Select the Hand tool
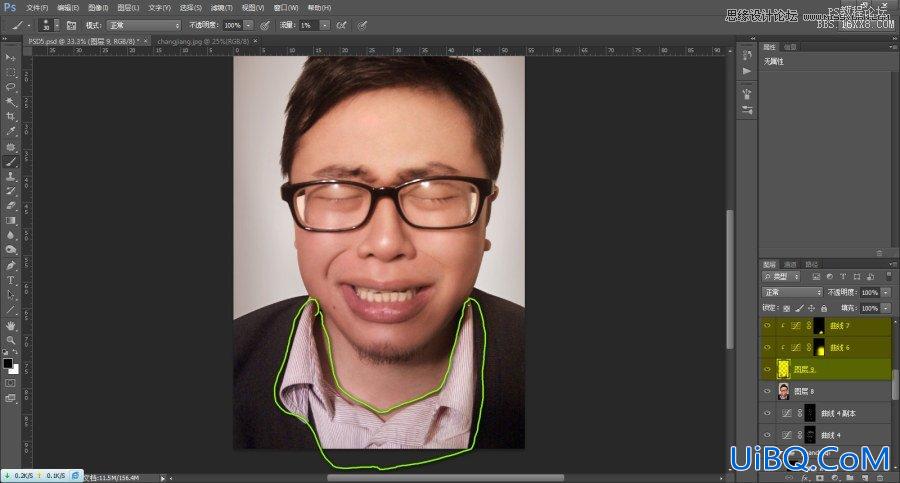This screenshot has height=483, width=900. [10, 326]
